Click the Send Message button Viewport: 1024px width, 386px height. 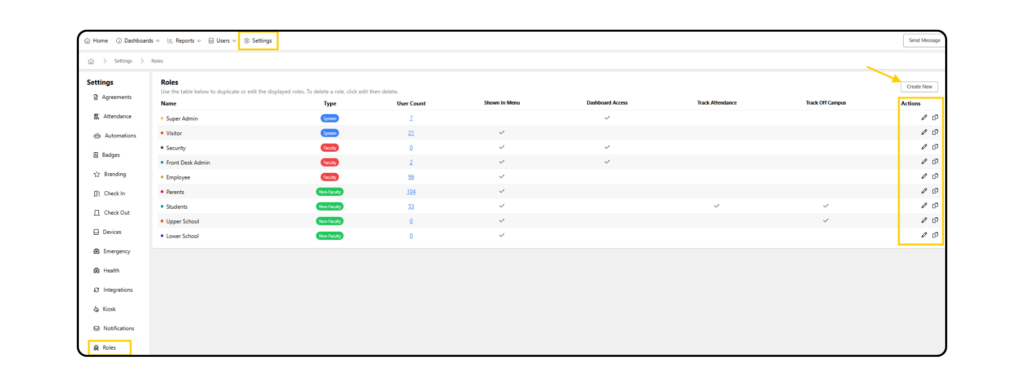(924, 40)
